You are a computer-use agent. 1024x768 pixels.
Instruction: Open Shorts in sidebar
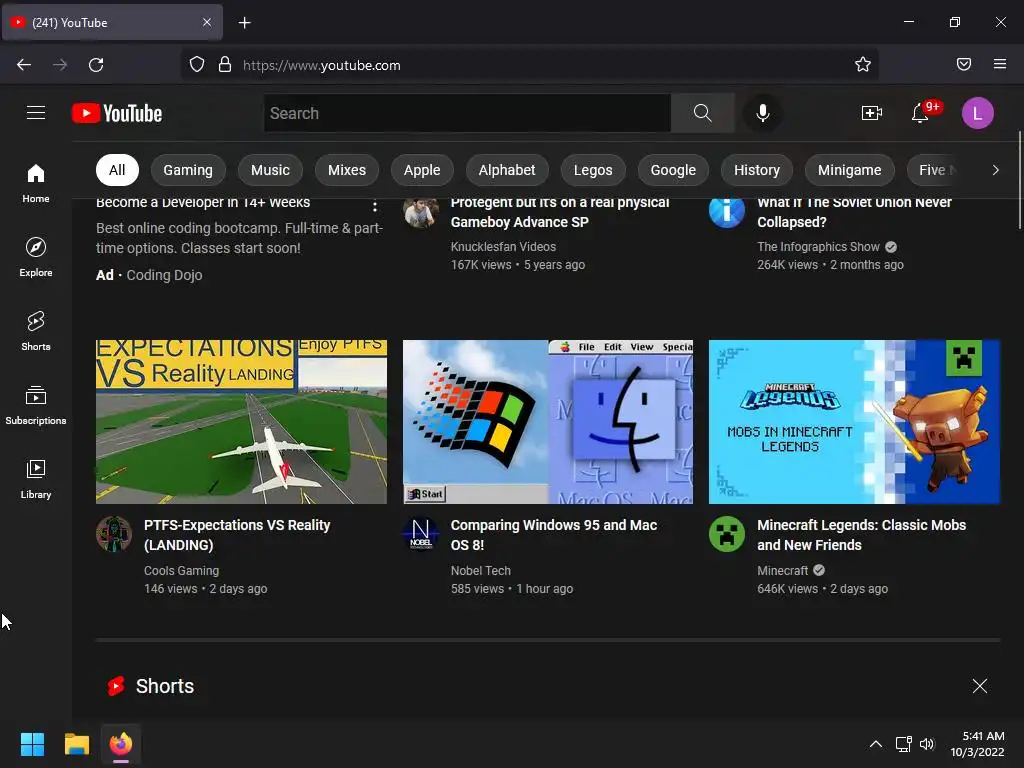[x=36, y=331]
